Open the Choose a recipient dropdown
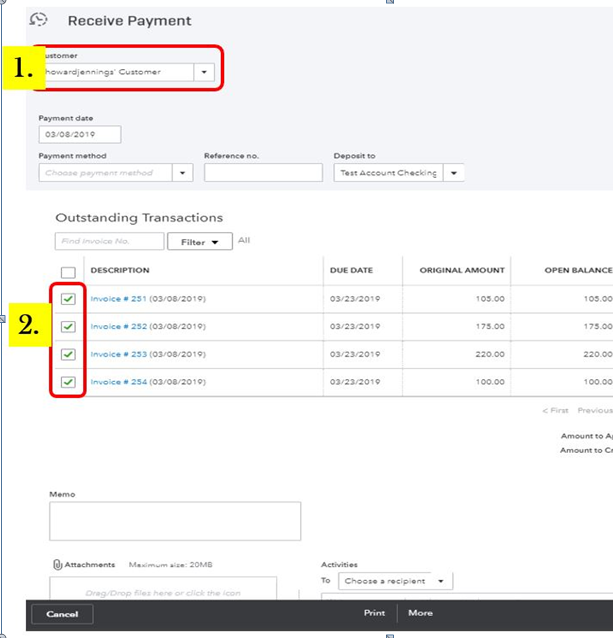 [395, 581]
